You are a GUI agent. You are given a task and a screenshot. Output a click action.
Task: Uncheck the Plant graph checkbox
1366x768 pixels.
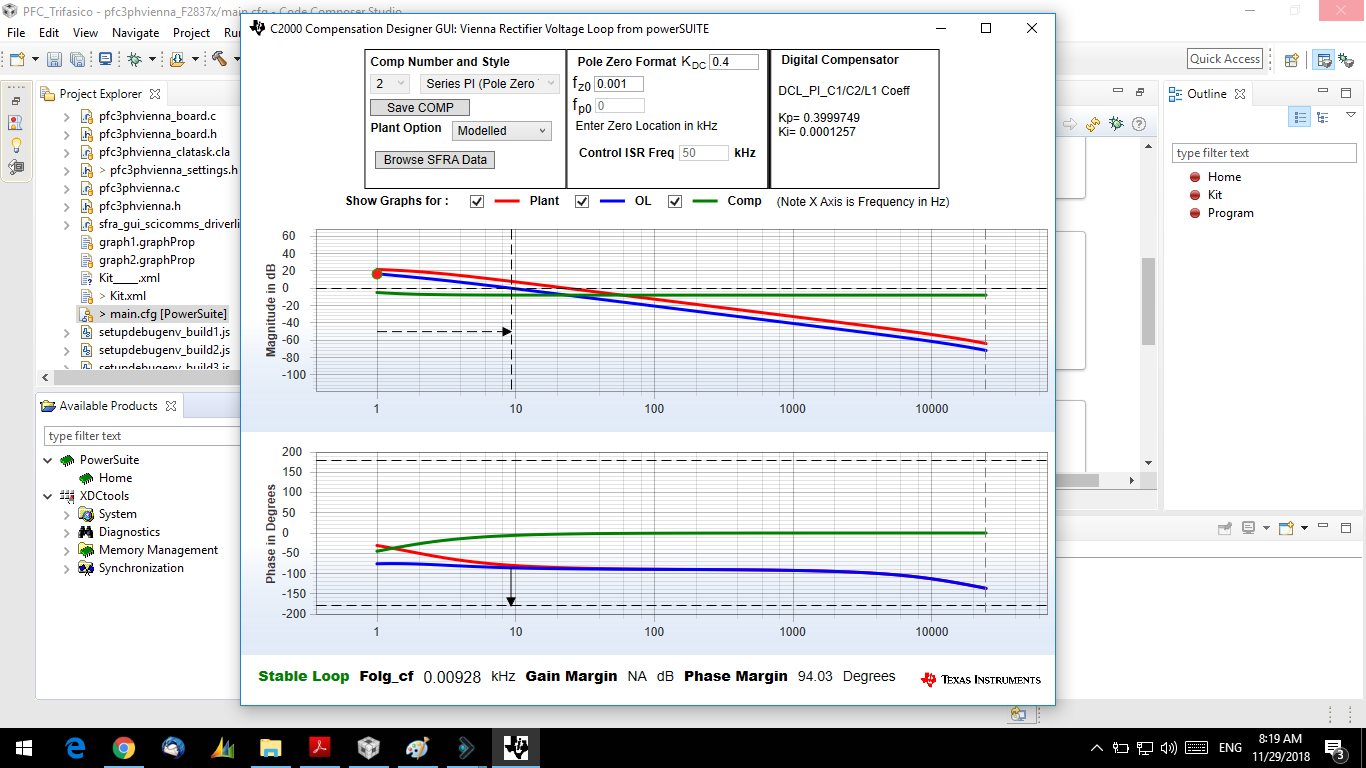pyautogui.click(x=477, y=201)
